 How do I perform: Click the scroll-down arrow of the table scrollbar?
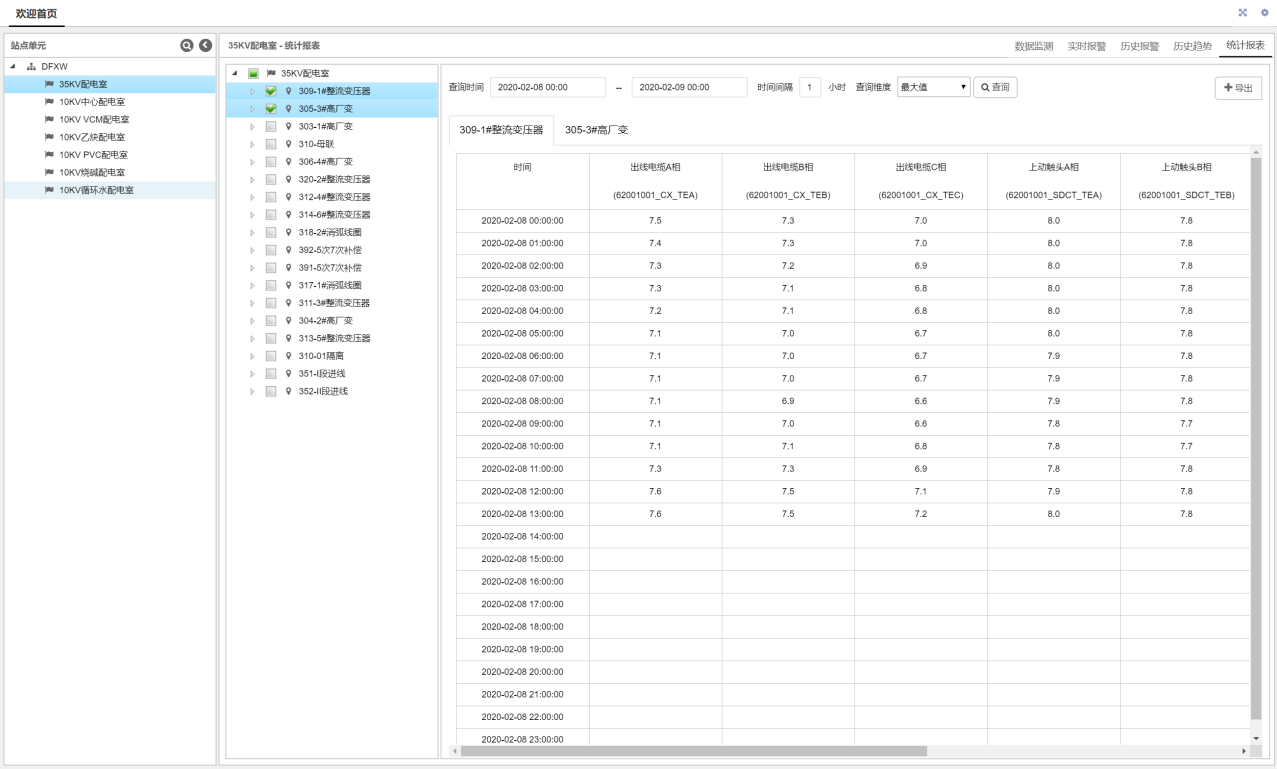1256,738
